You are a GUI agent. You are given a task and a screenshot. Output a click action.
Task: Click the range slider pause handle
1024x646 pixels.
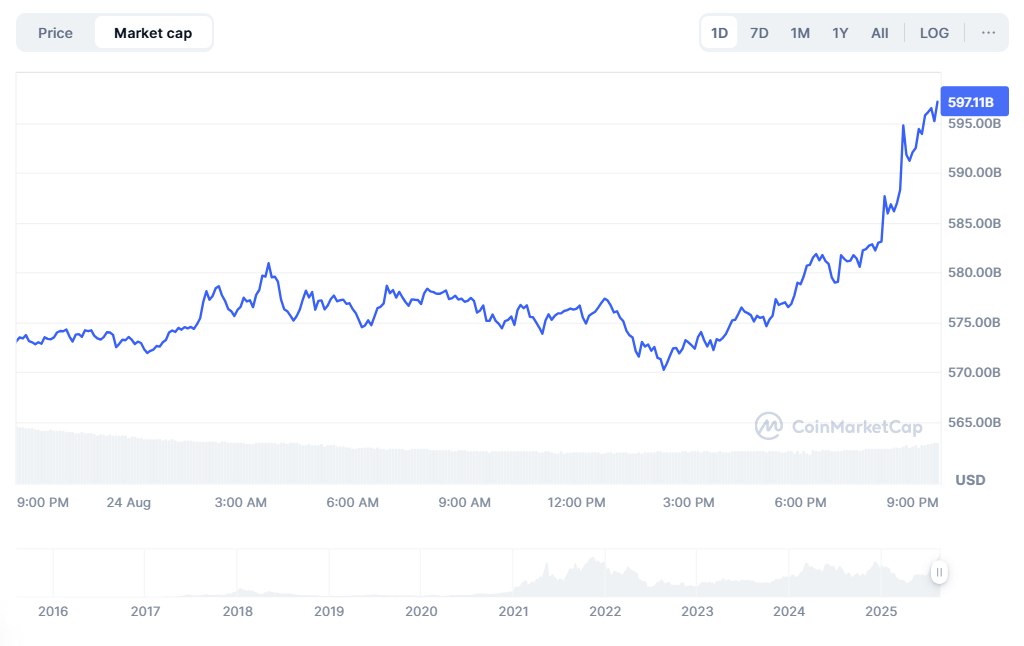[x=939, y=572]
